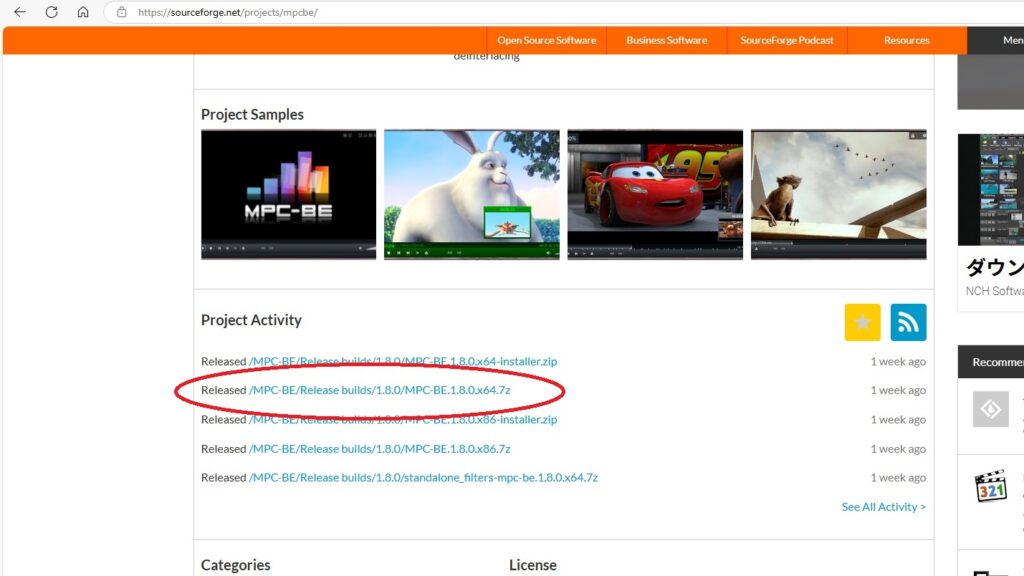Open the browser home page icon

(83, 12)
